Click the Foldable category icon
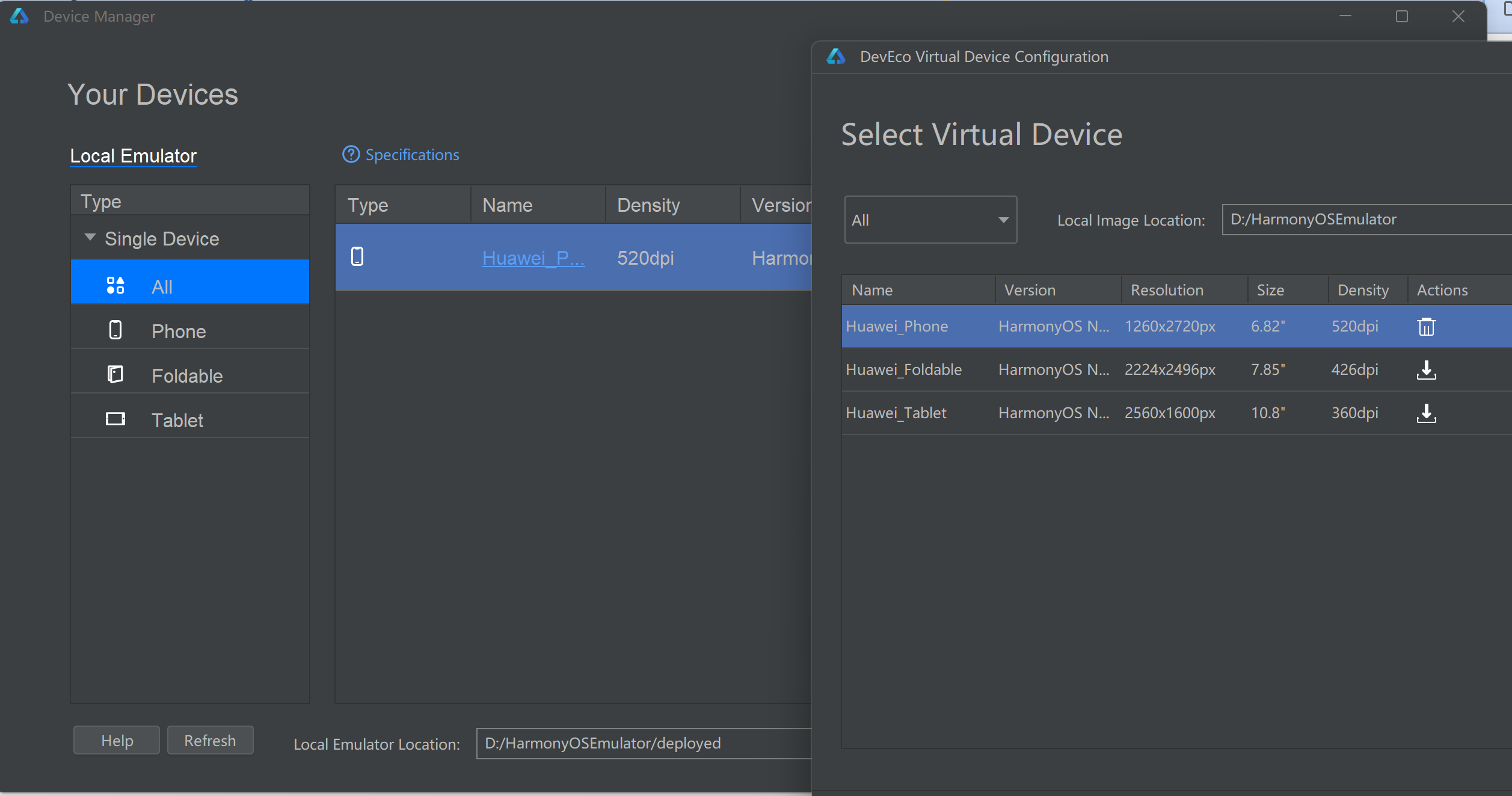The height and width of the screenshot is (796, 1512). coord(115,375)
